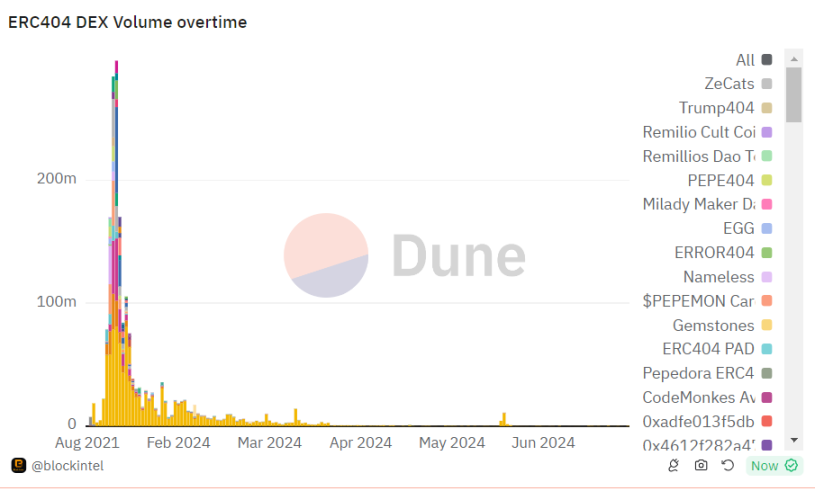Click the ERC404 DEX Volume overtime title
This screenshot has height=491, width=815.
[127, 22]
